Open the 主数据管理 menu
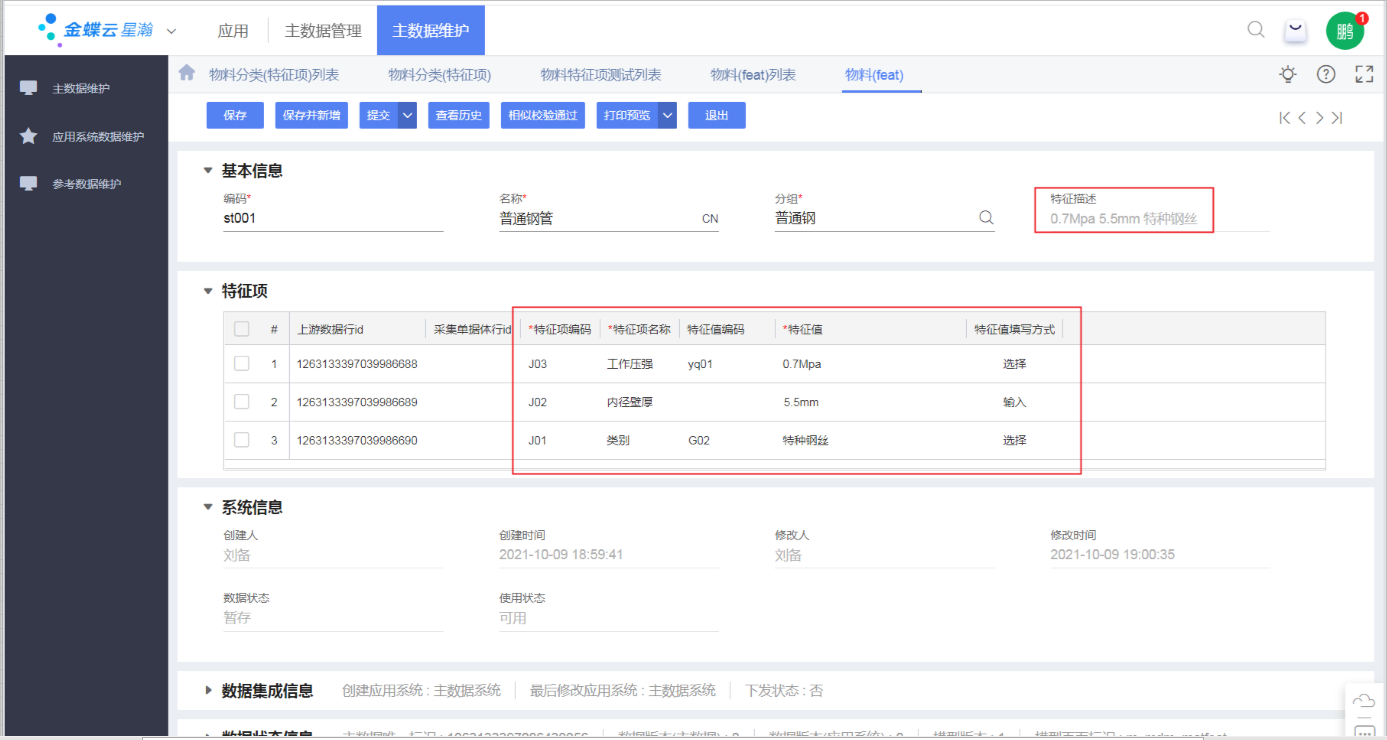The height and width of the screenshot is (740, 1387). [323, 30]
